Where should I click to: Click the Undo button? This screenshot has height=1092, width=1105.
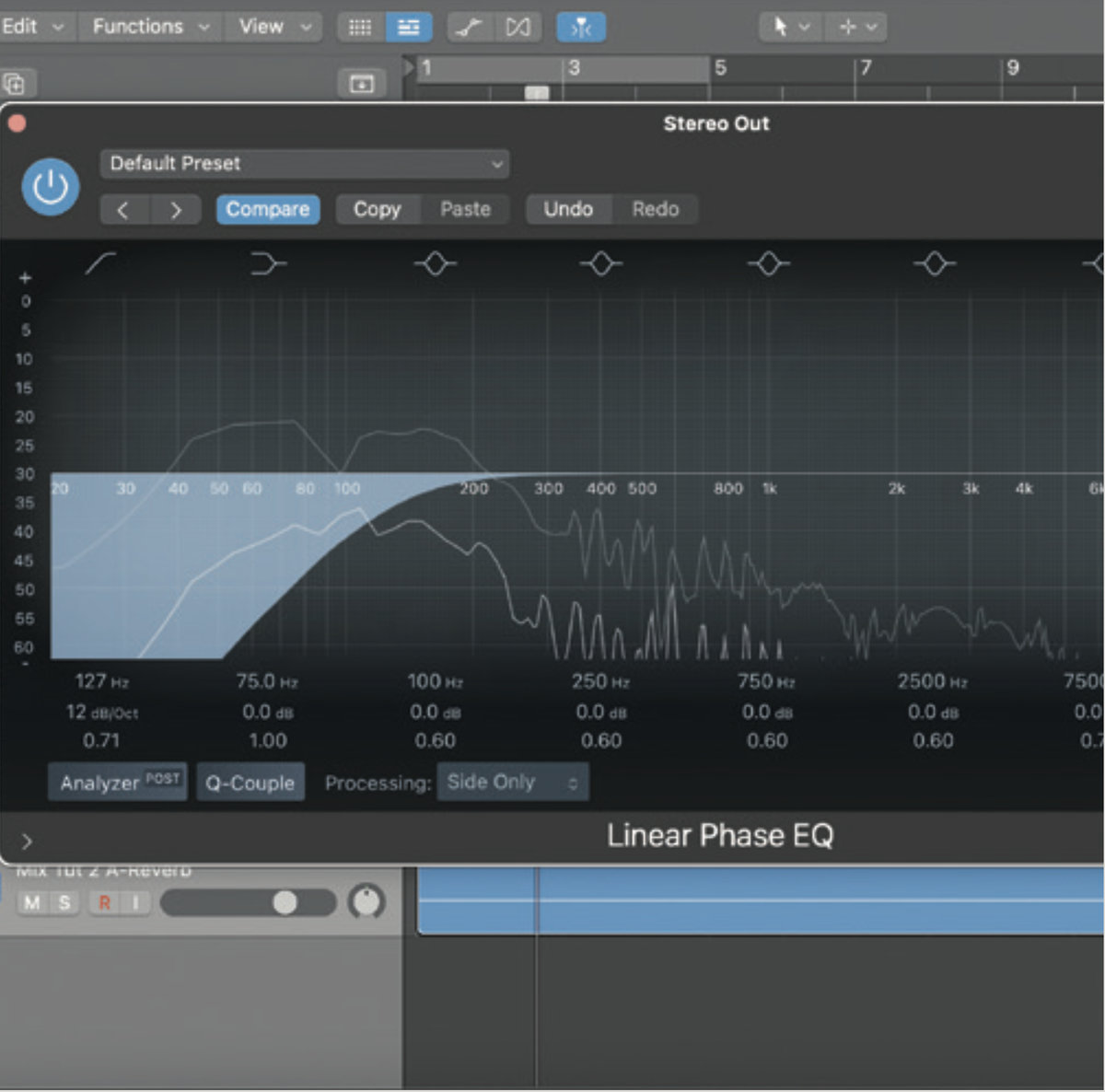click(568, 209)
